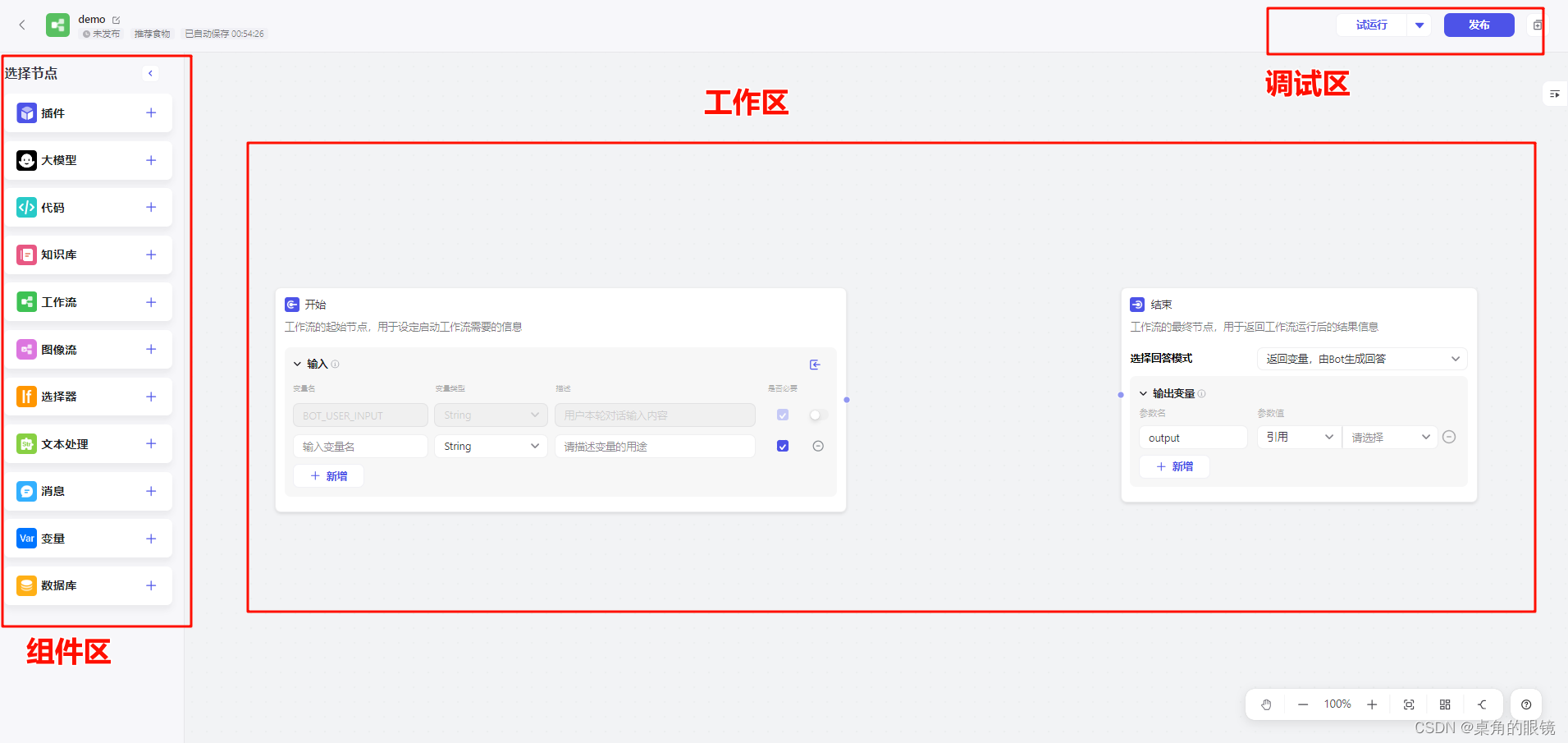Click the output parameter name field
Screen dimensions: 1568x743
click(x=1193, y=437)
